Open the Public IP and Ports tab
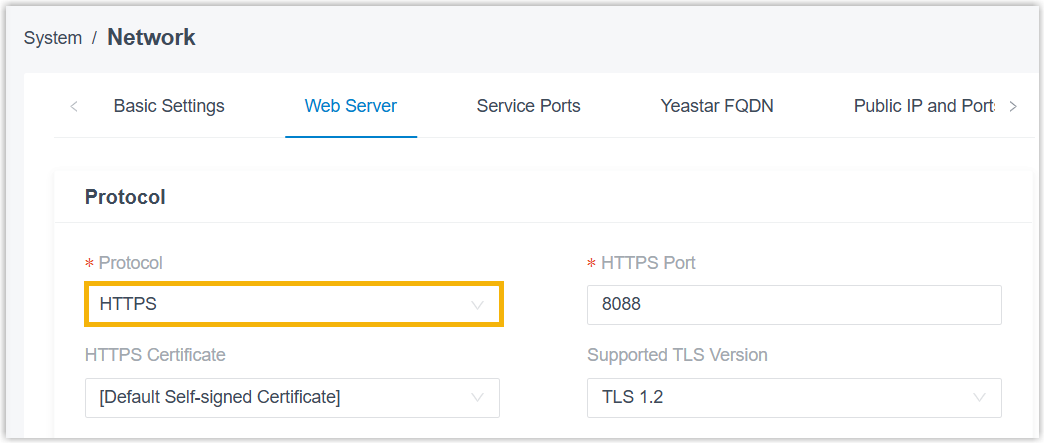This screenshot has width=1045, height=444. point(923,106)
